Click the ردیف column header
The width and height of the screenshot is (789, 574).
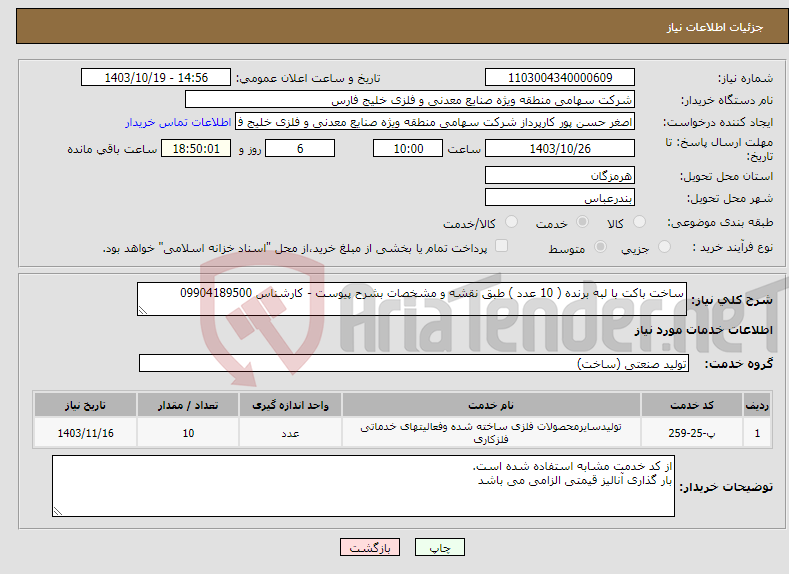(757, 405)
